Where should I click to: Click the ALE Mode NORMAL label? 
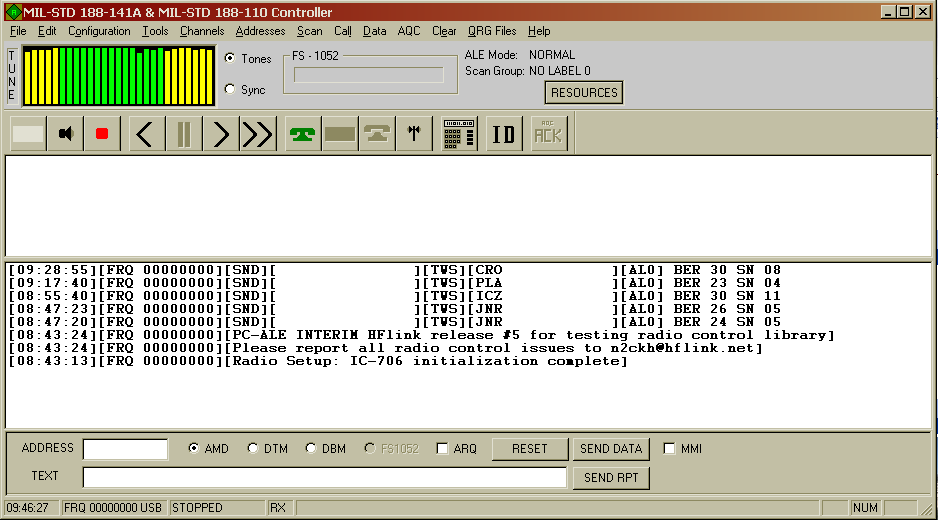click(520, 54)
